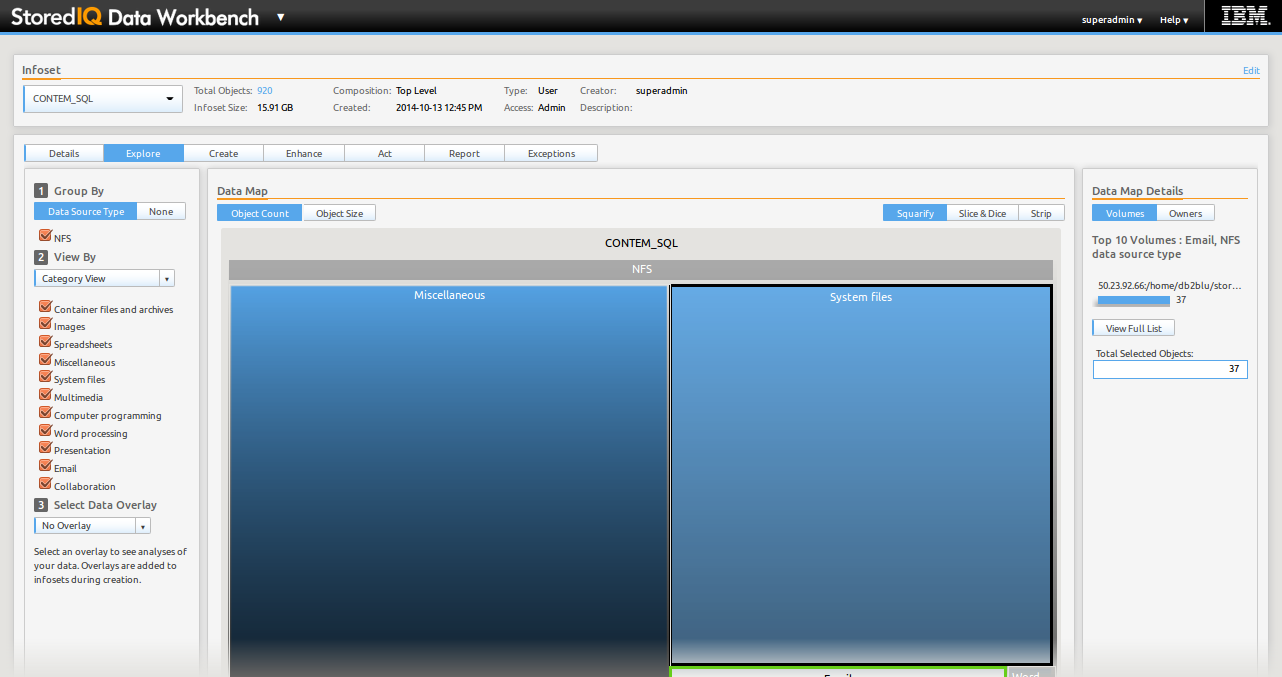
Task: Open the No Overlay dropdown
Action: (92, 526)
